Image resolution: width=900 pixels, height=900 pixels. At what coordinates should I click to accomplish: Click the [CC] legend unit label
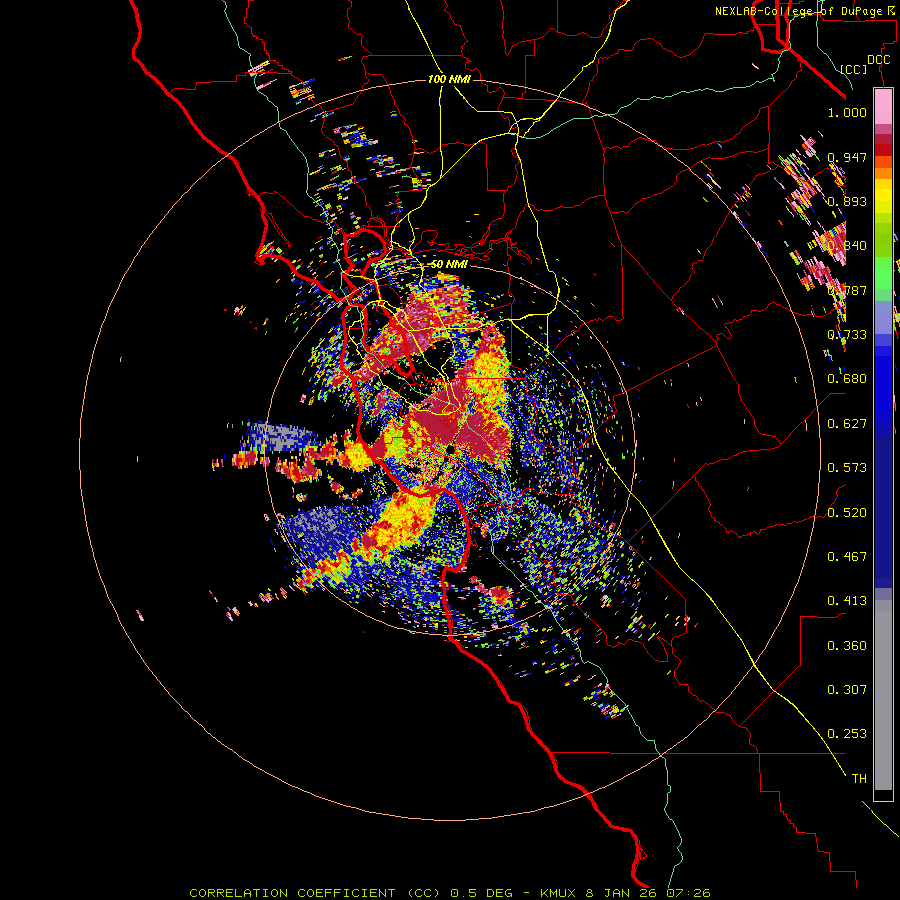854,69
